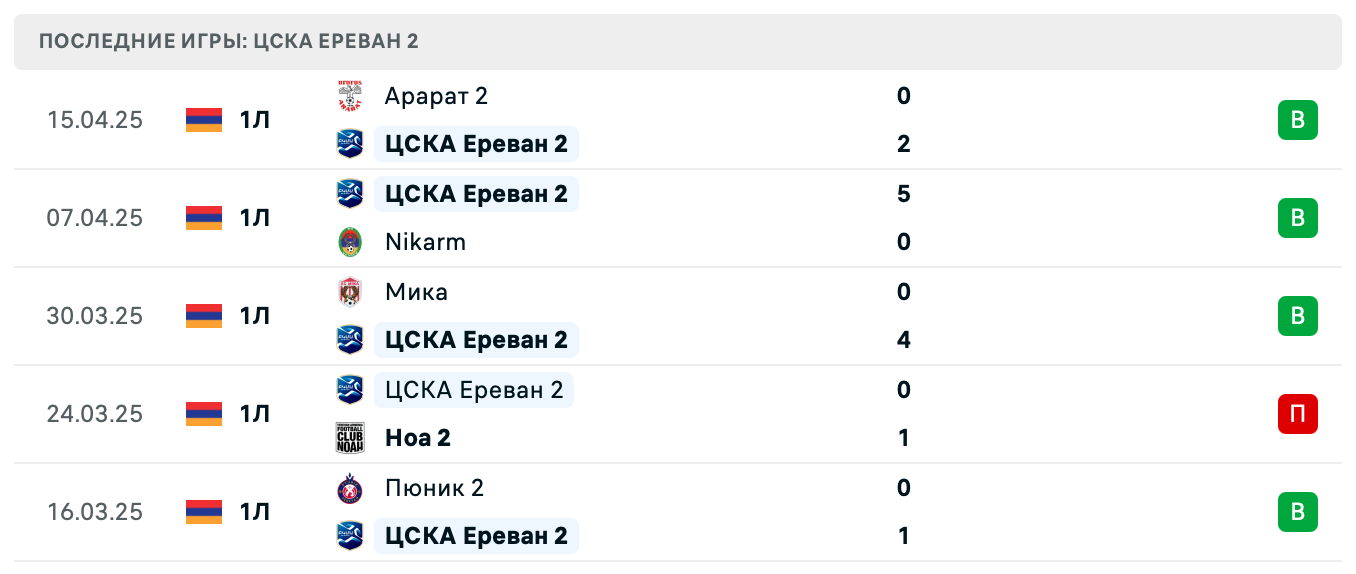1356x574 pixels.
Task: Click ЦСКА Ереван 2 logo in 15.04.25 match
Action: (x=349, y=144)
